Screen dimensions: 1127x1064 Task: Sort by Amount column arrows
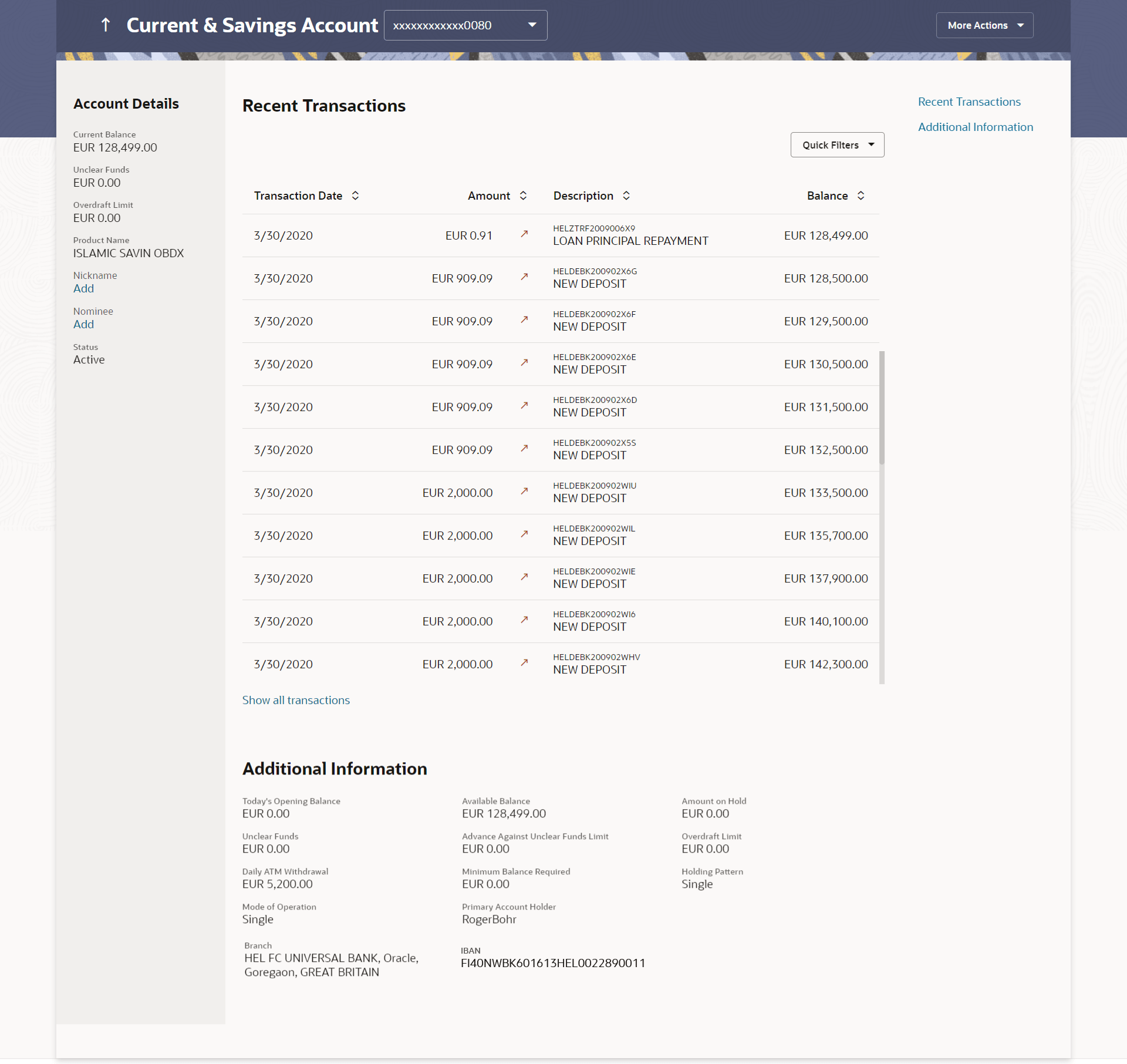pyautogui.click(x=523, y=196)
